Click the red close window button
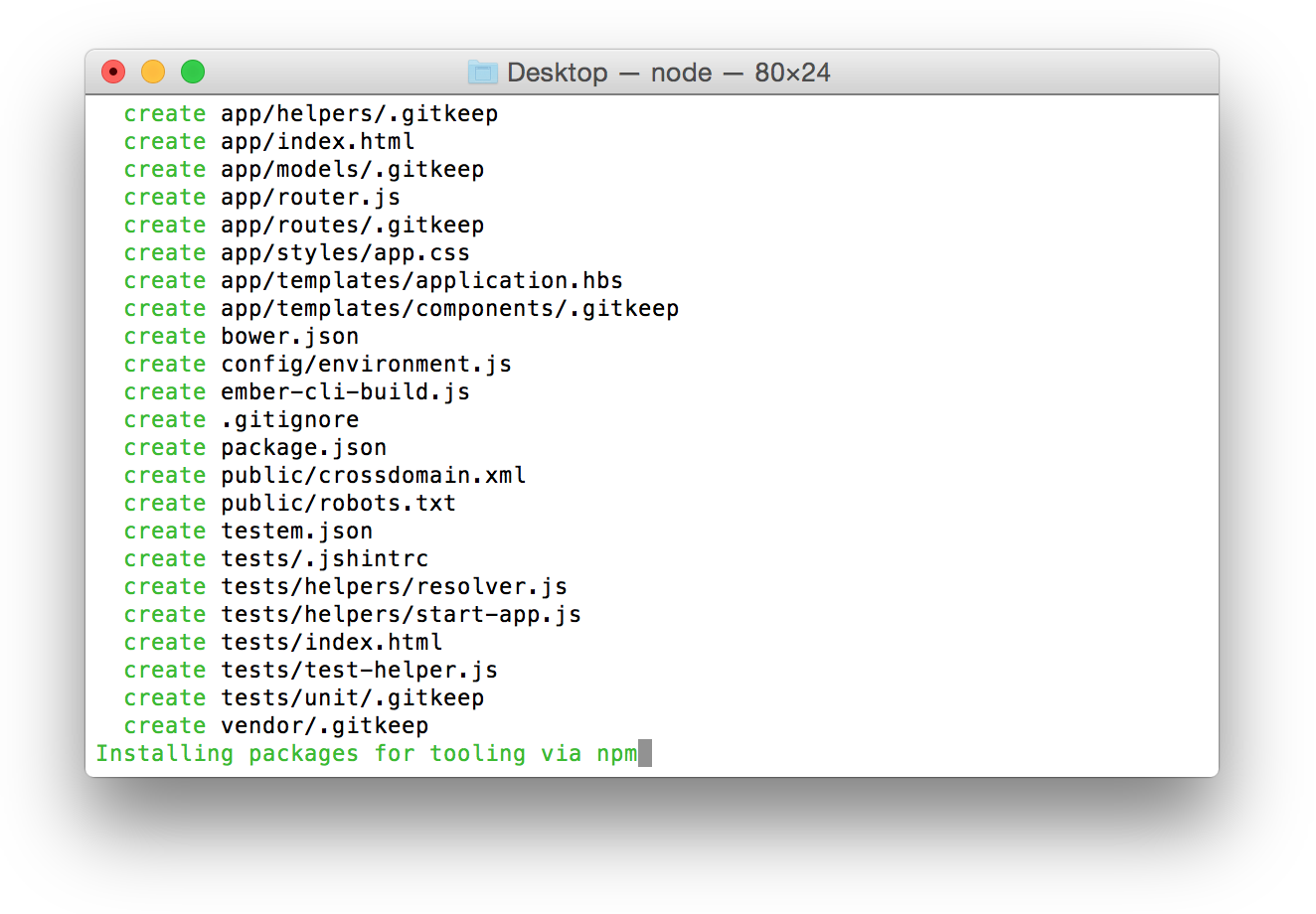 point(113,72)
